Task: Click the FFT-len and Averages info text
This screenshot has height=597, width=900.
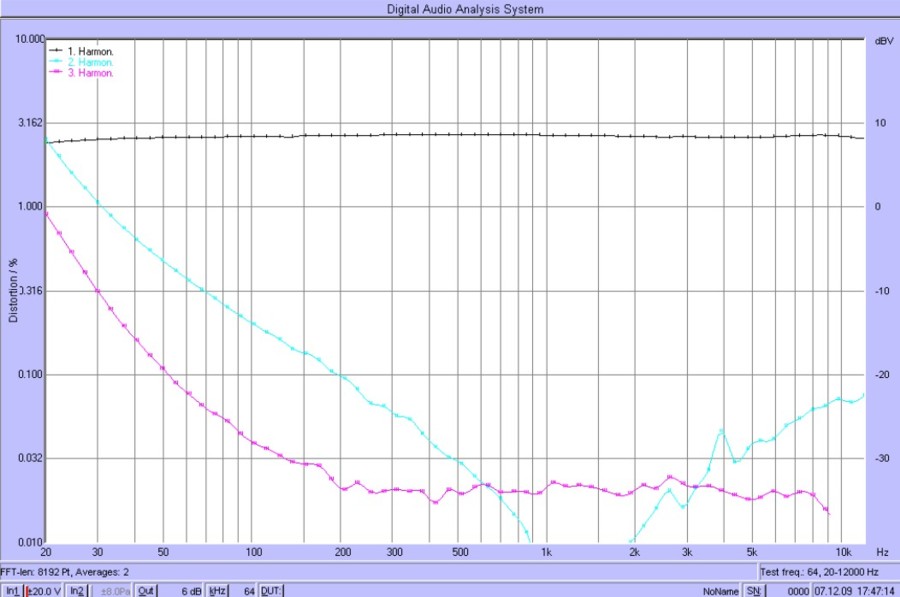Action: pos(65,571)
